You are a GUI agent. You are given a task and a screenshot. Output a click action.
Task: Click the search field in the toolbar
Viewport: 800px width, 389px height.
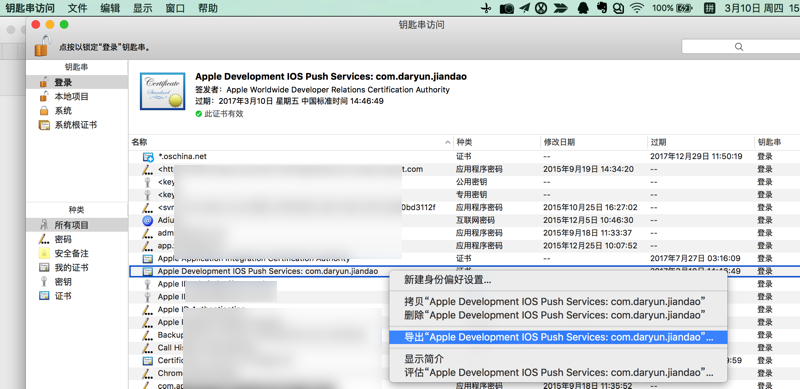(x=740, y=46)
